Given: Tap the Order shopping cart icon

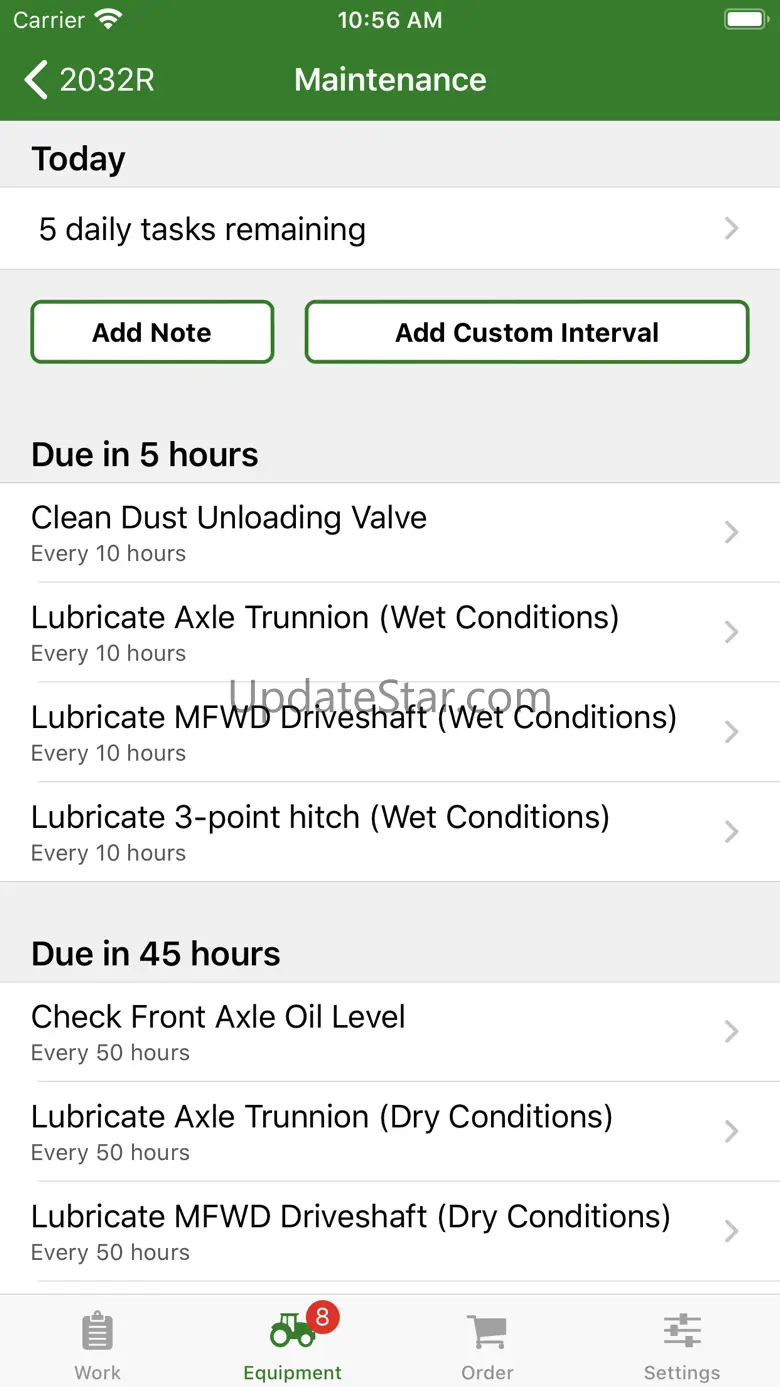Looking at the screenshot, I should (487, 1331).
